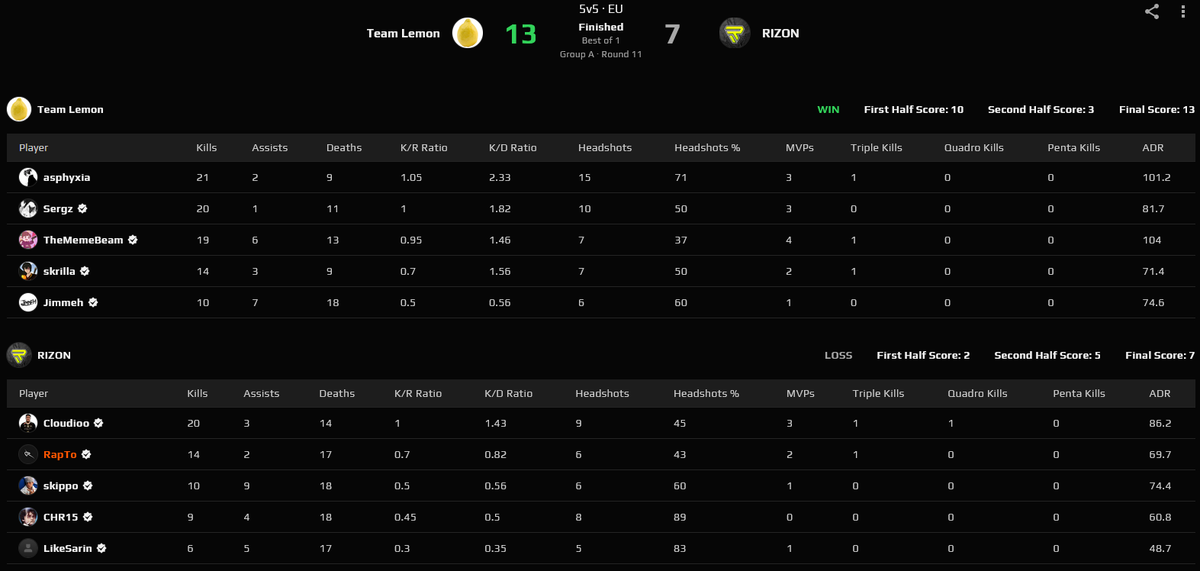
Task: Open skrilla player name link
Action: click(60, 271)
